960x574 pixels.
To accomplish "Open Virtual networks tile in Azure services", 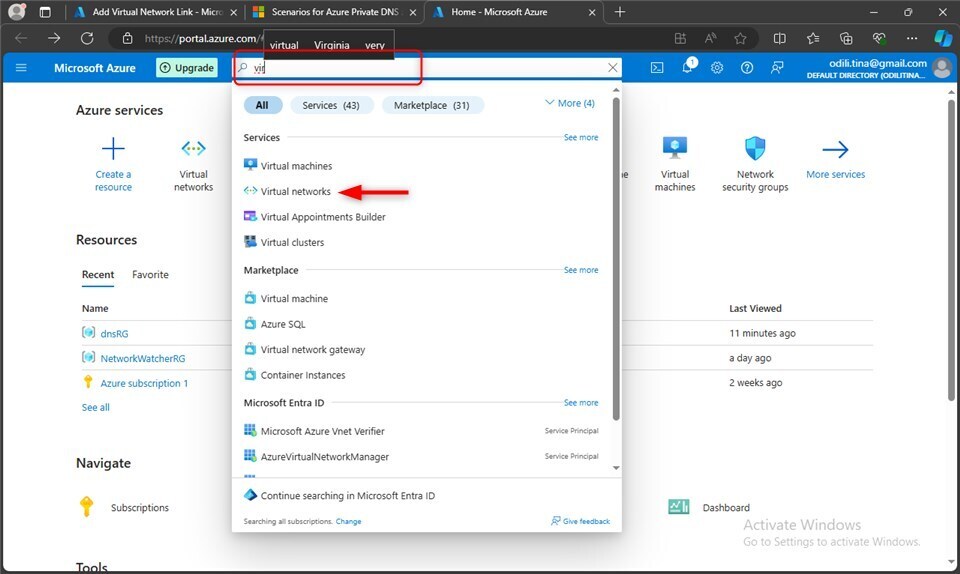I will 193,164.
